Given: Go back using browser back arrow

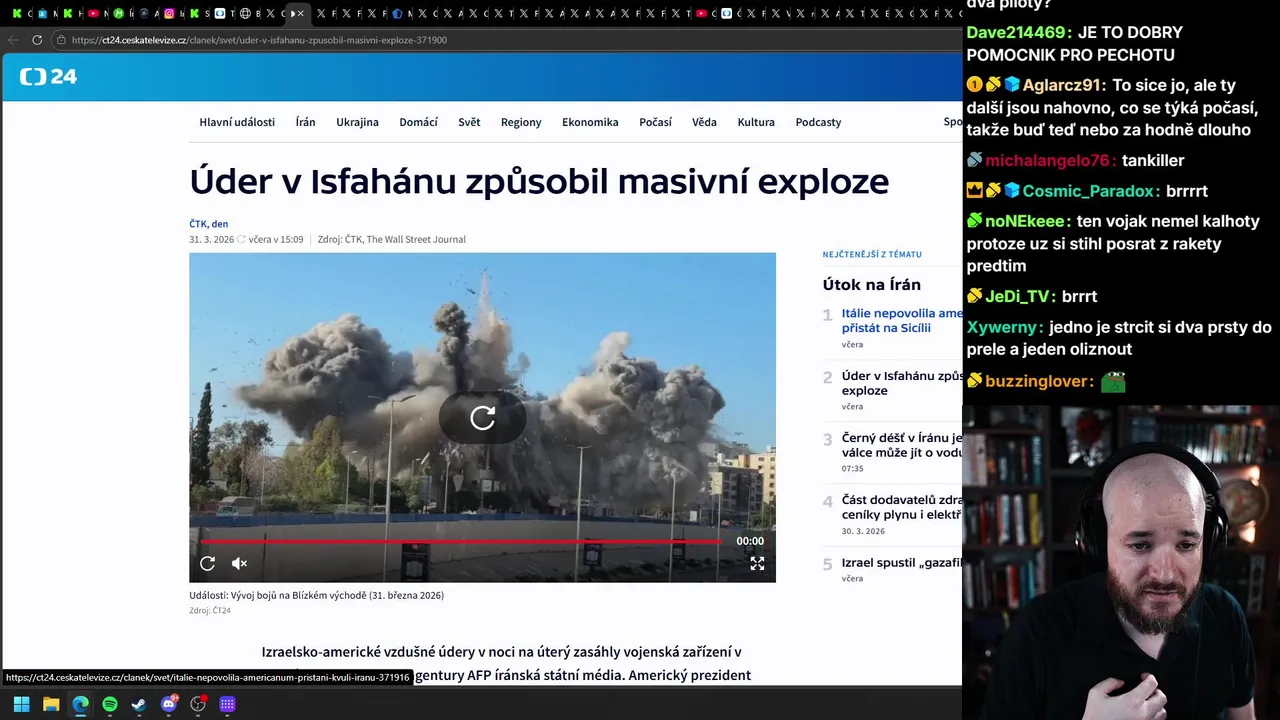Looking at the screenshot, I should tap(13, 40).
